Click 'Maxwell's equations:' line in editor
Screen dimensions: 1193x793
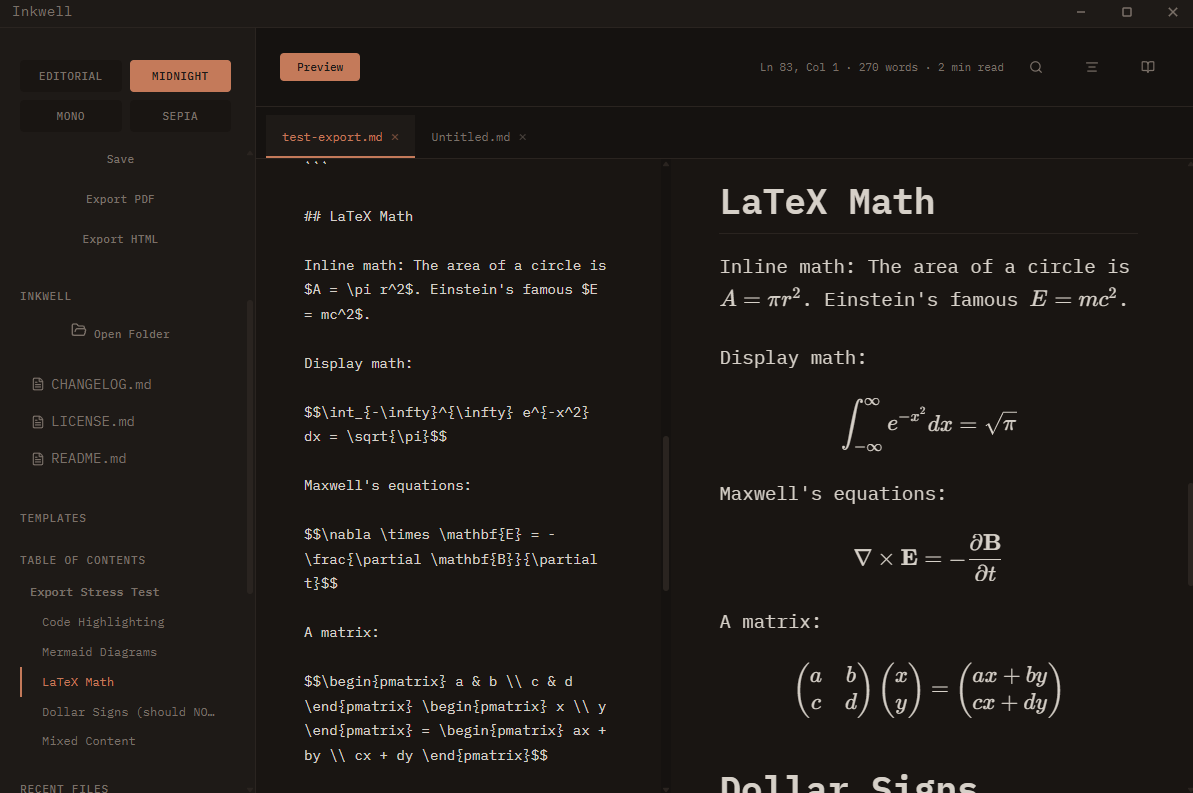387,486
